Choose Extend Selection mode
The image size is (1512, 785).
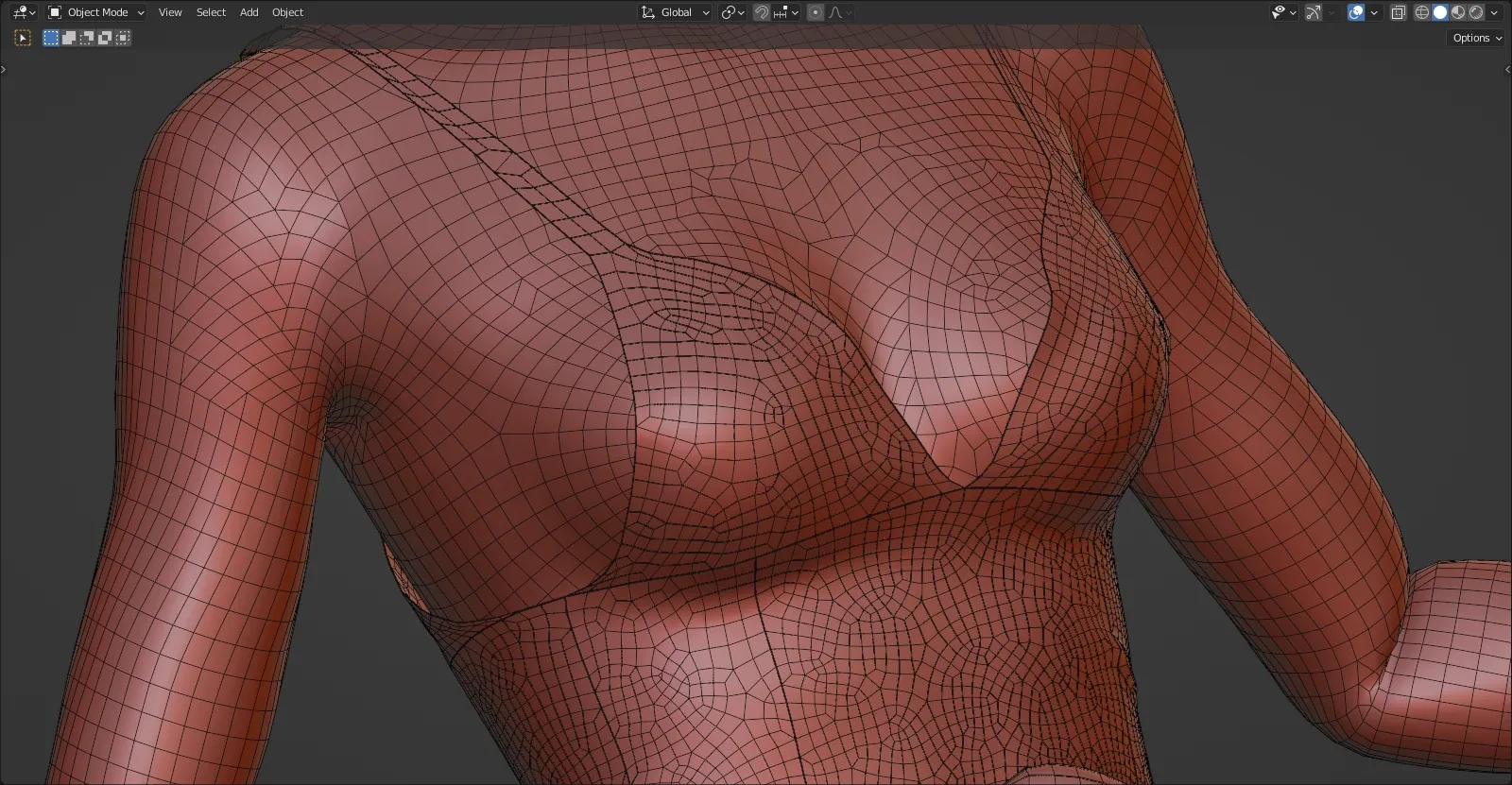(69, 38)
